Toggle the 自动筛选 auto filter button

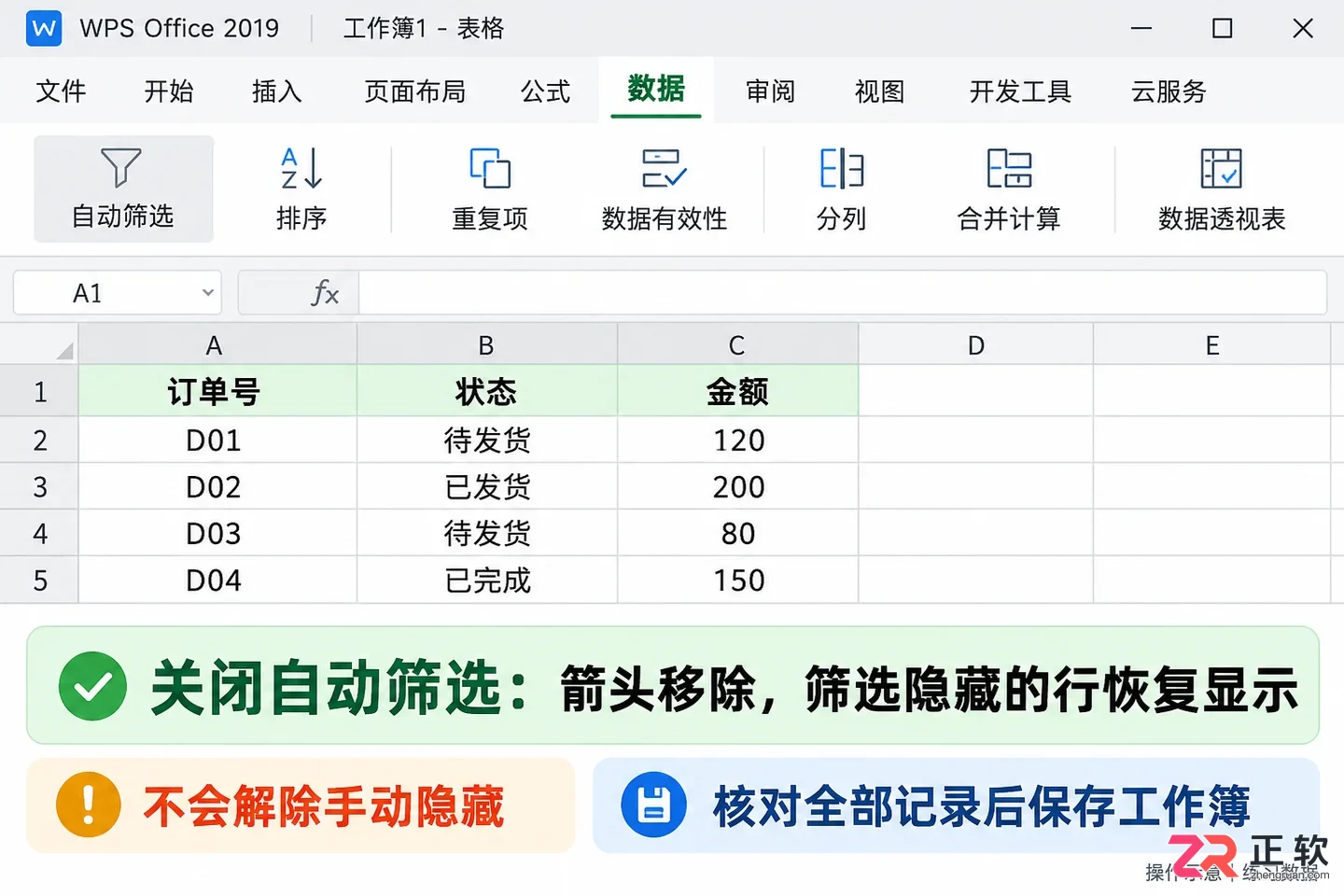[x=123, y=189]
